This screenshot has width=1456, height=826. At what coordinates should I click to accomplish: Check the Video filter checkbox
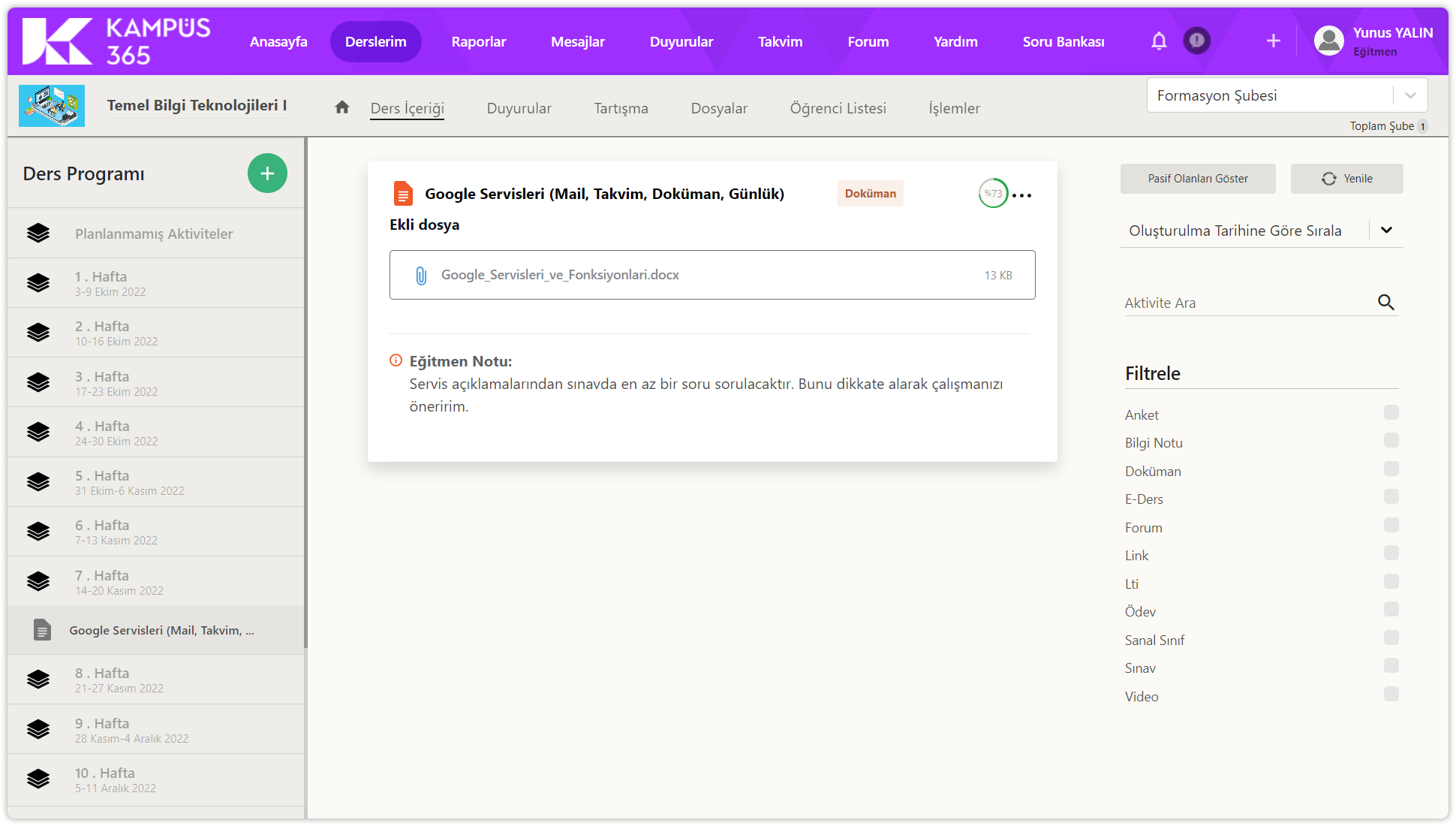[1391, 695]
